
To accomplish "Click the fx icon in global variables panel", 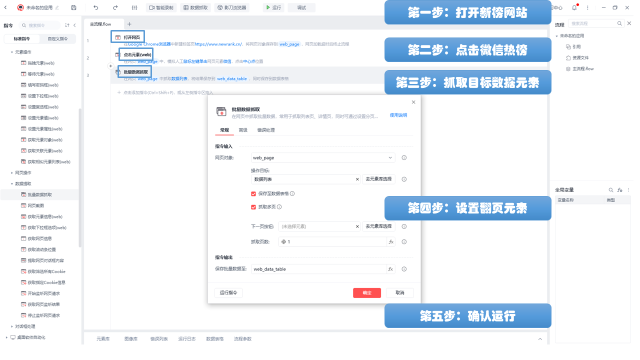I will [x=620, y=190].
